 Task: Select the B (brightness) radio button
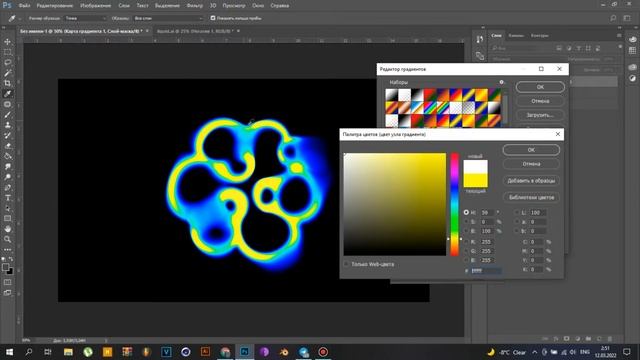(x=466, y=231)
